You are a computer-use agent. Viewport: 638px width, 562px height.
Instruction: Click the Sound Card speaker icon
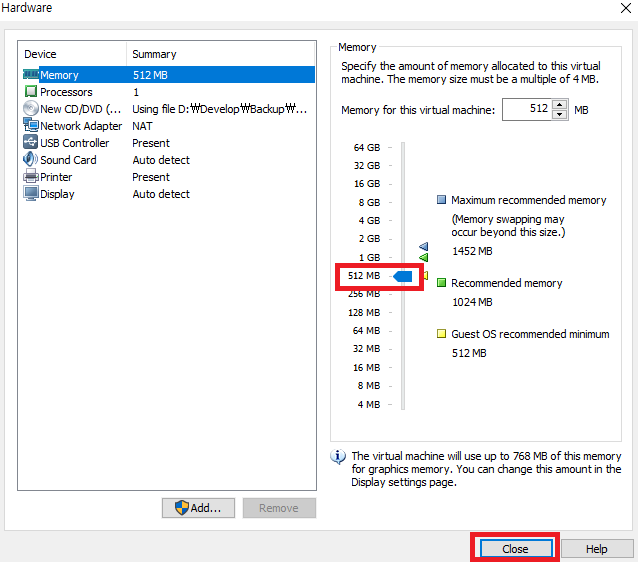31,160
